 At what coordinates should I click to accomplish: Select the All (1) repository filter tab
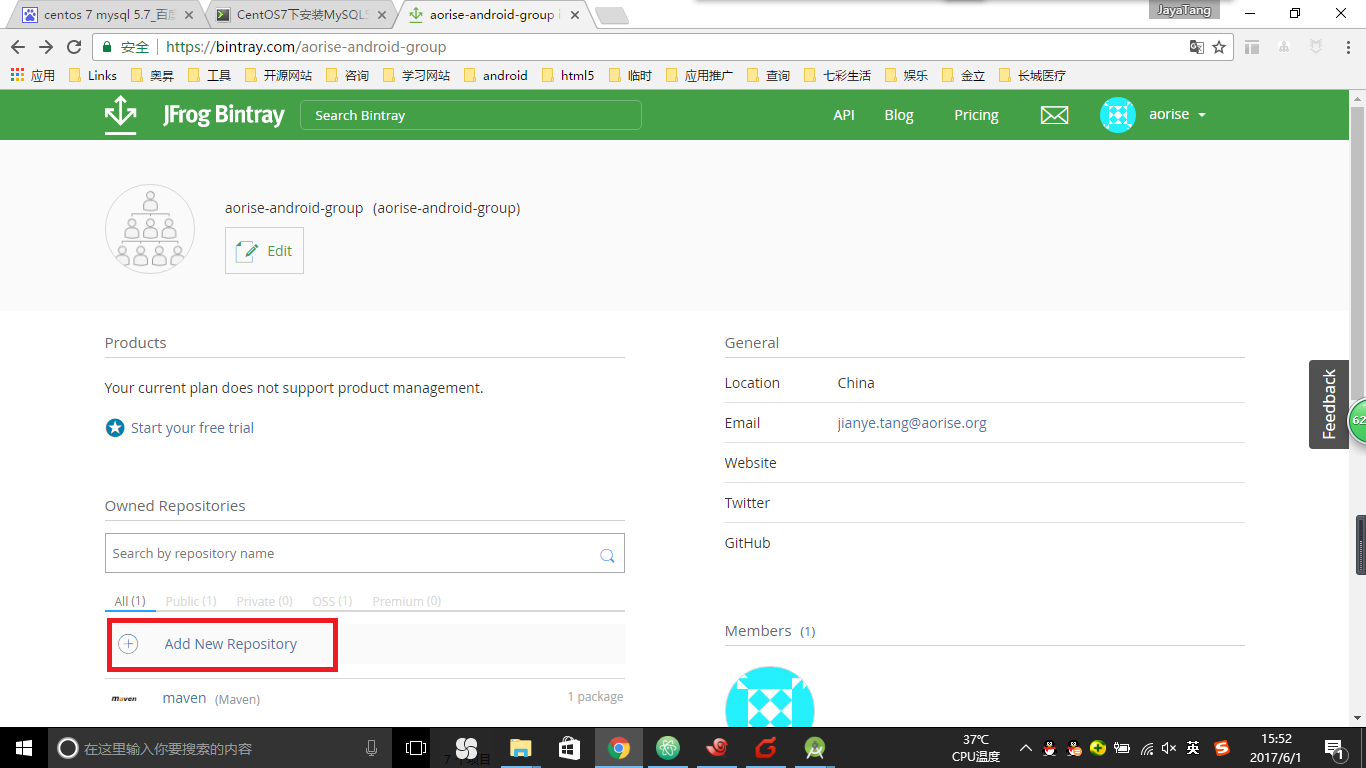click(x=129, y=601)
